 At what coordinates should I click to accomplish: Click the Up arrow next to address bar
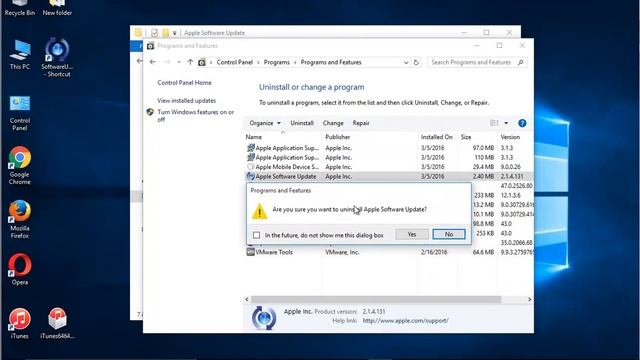pyautogui.click(x=190, y=62)
